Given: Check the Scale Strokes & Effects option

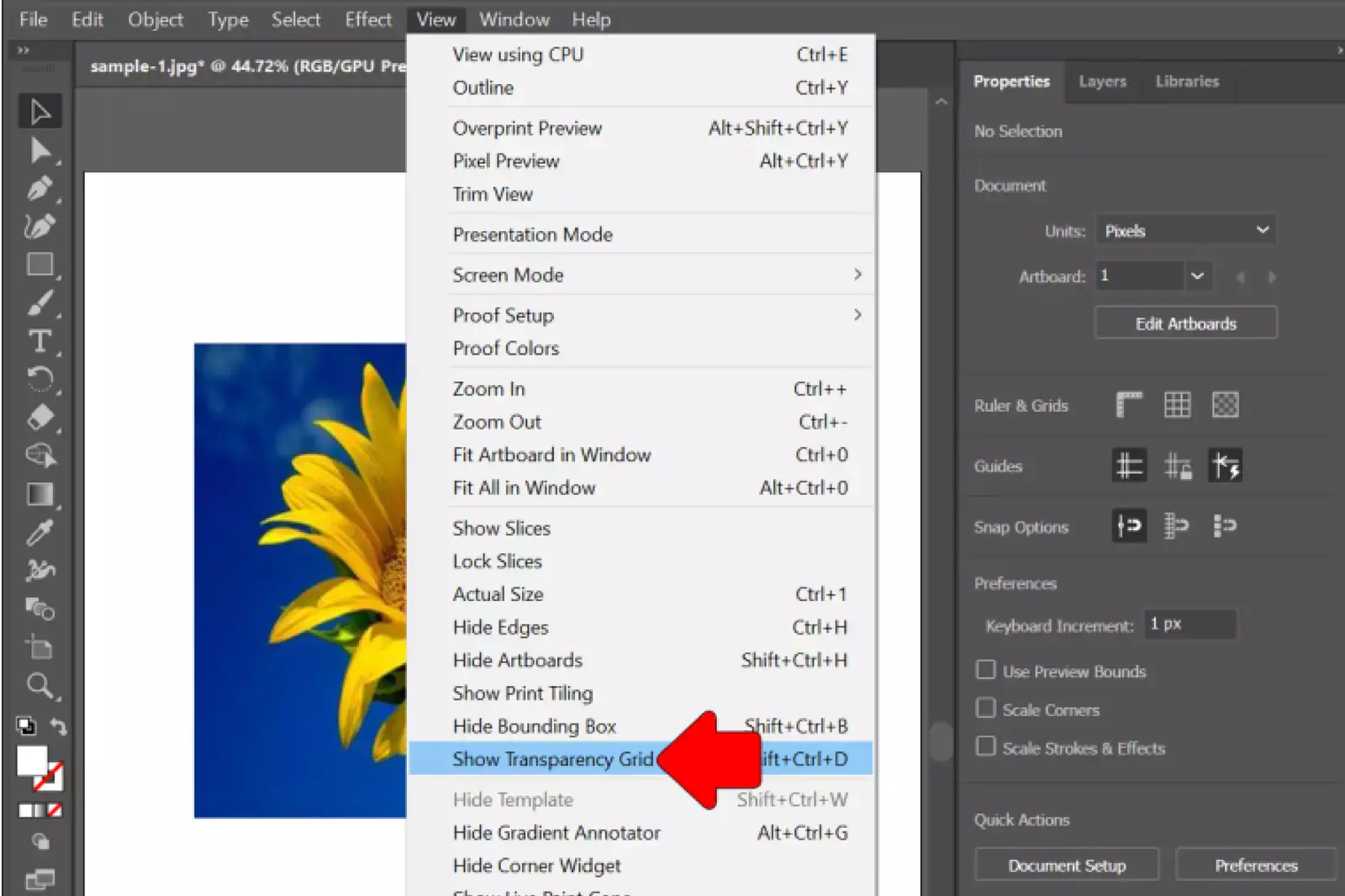Looking at the screenshot, I should pos(986,746).
